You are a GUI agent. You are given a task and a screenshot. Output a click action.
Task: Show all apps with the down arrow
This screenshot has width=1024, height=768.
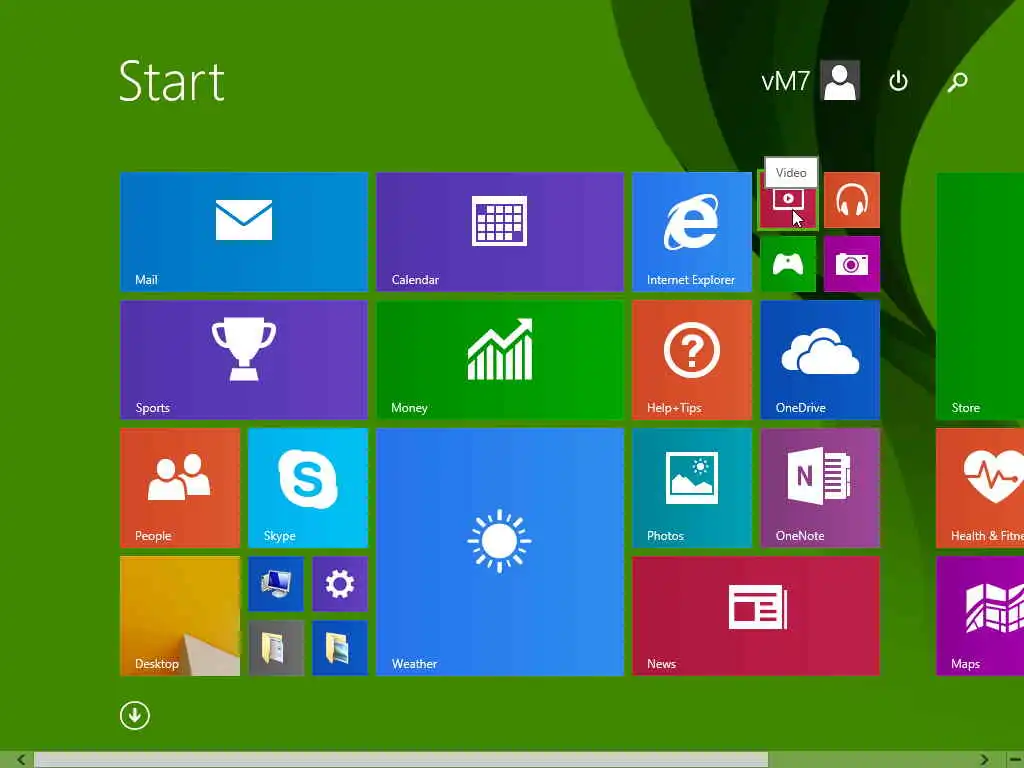pyautogui.click(x=135, y=715)
